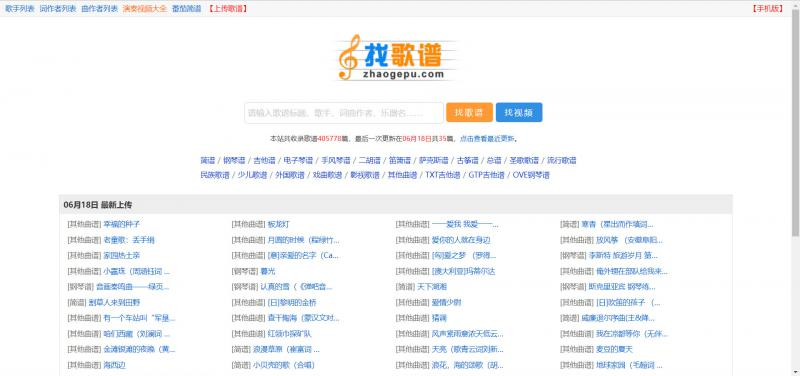Open the 简谱 category link

coord(208,160)
